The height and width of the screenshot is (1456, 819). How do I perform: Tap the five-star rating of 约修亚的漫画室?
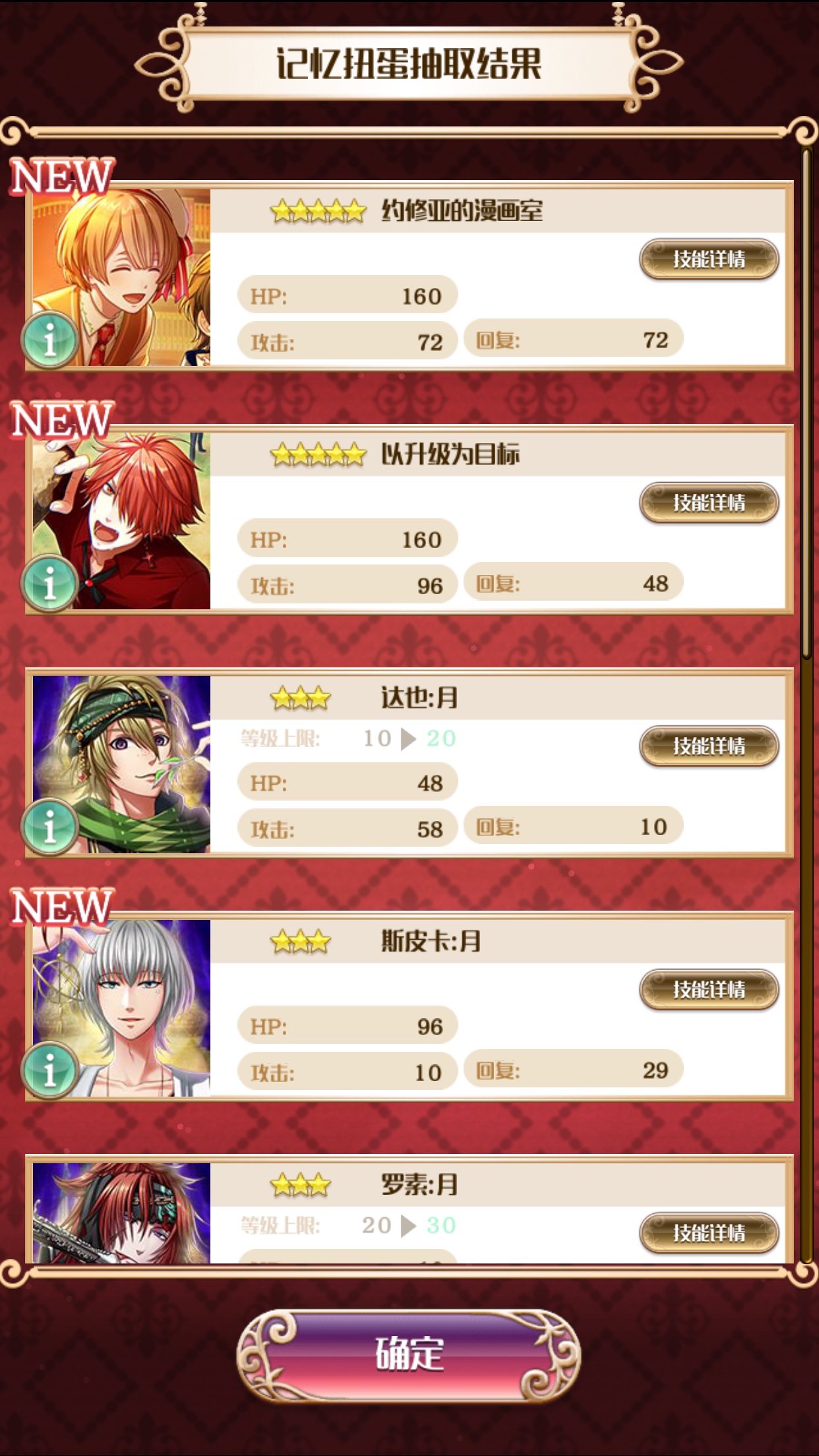coord(318,212)
